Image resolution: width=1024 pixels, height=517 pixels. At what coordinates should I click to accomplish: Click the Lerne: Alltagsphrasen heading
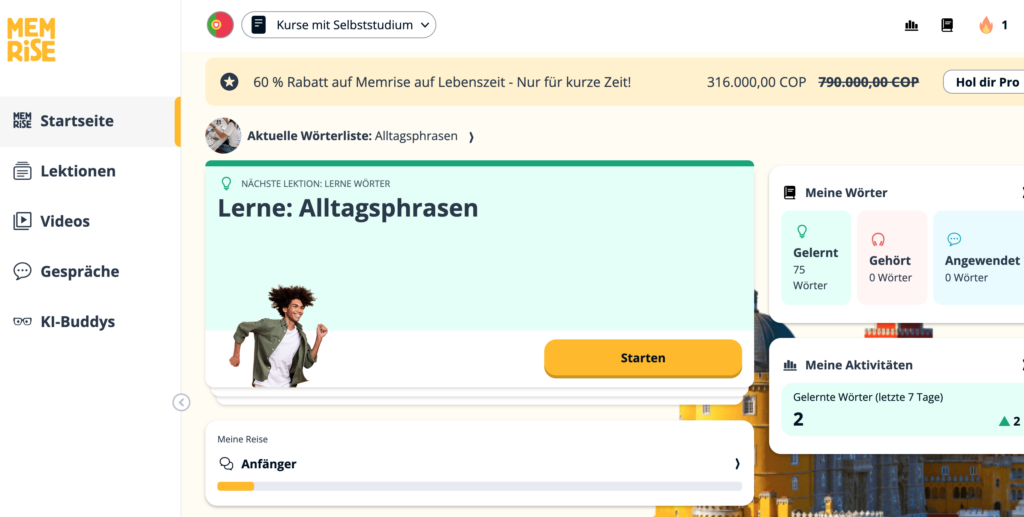click(x=347, y=208)
